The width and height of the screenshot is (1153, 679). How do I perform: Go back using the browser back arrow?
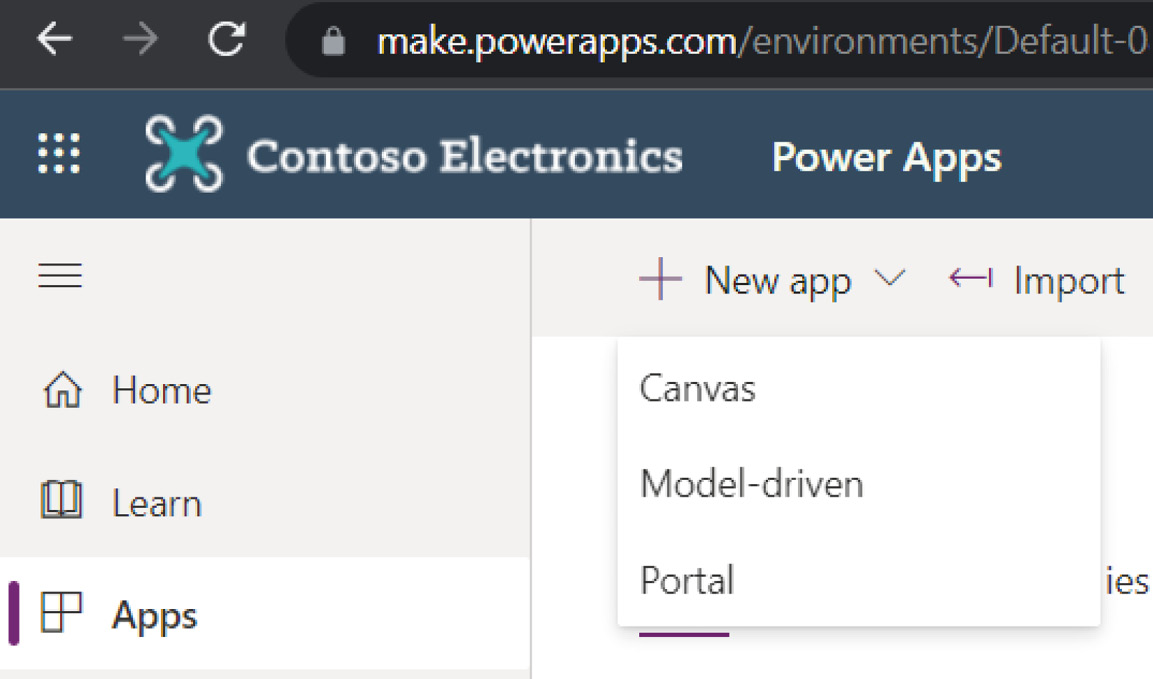[x=54, y=39]
